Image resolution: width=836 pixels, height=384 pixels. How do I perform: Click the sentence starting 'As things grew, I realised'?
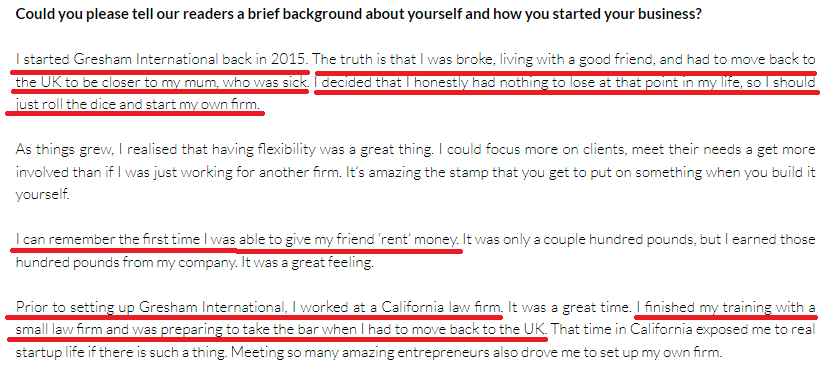coord(225,150)
